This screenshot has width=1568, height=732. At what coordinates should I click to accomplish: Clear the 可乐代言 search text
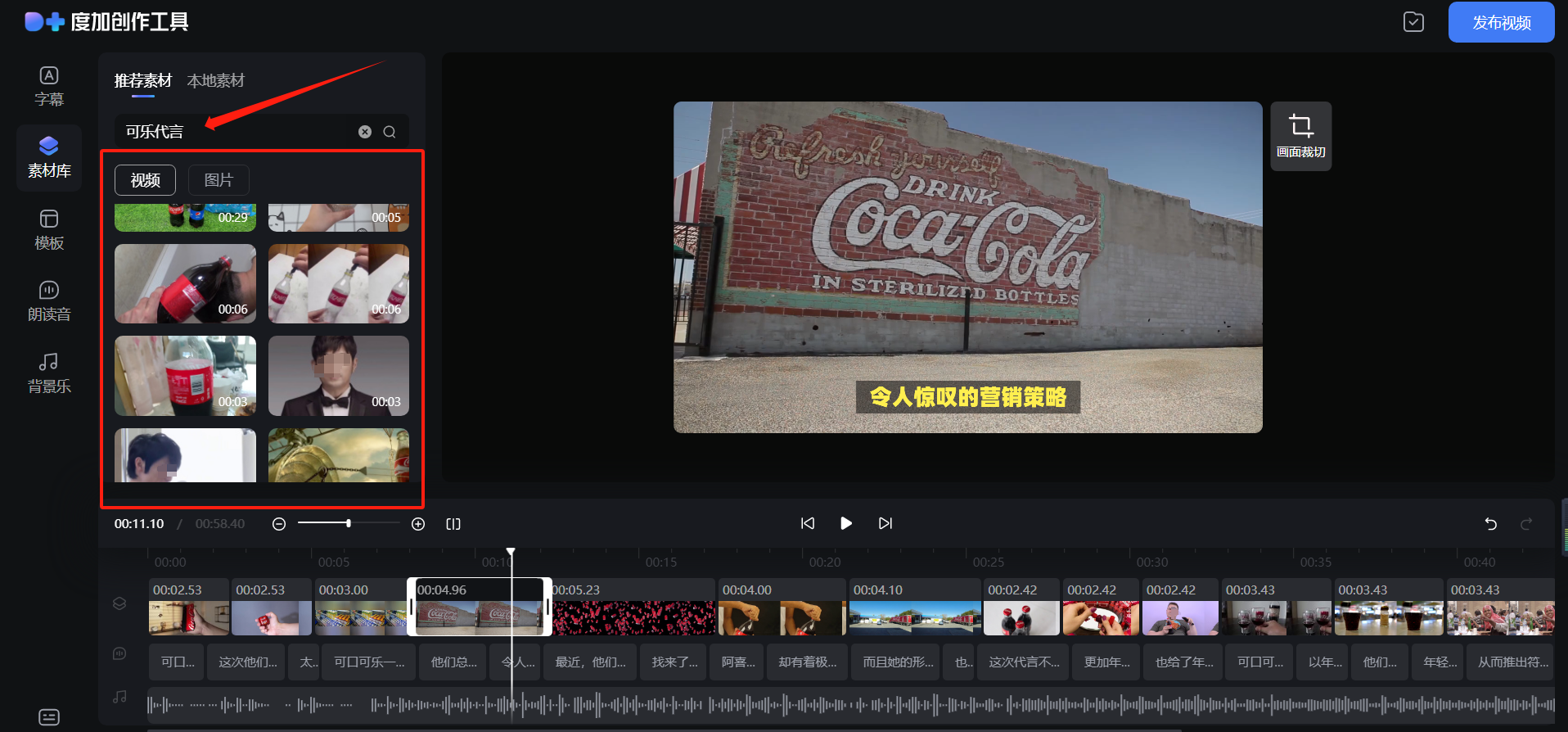point(365,132)
